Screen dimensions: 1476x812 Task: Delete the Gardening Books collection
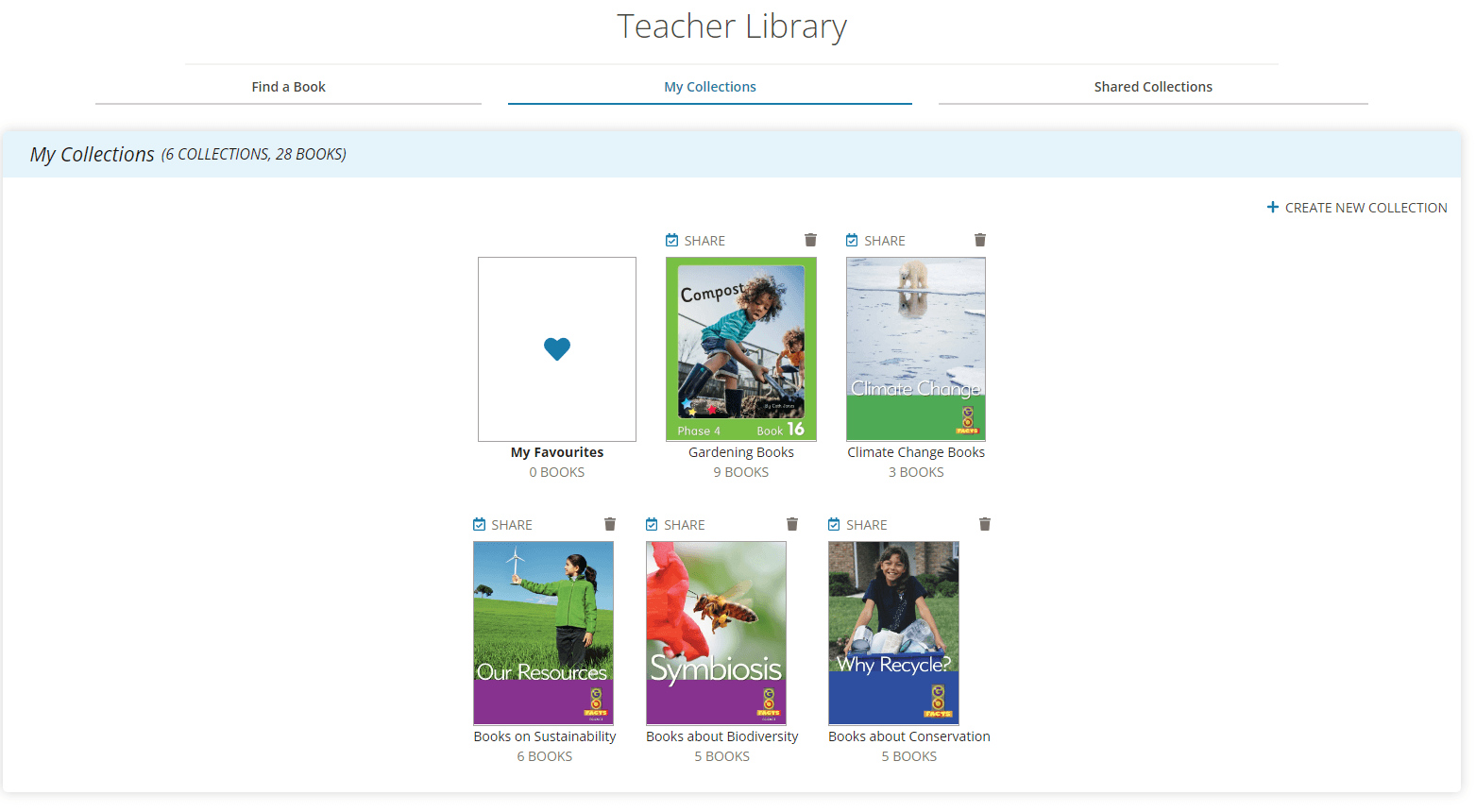[810, 240]
